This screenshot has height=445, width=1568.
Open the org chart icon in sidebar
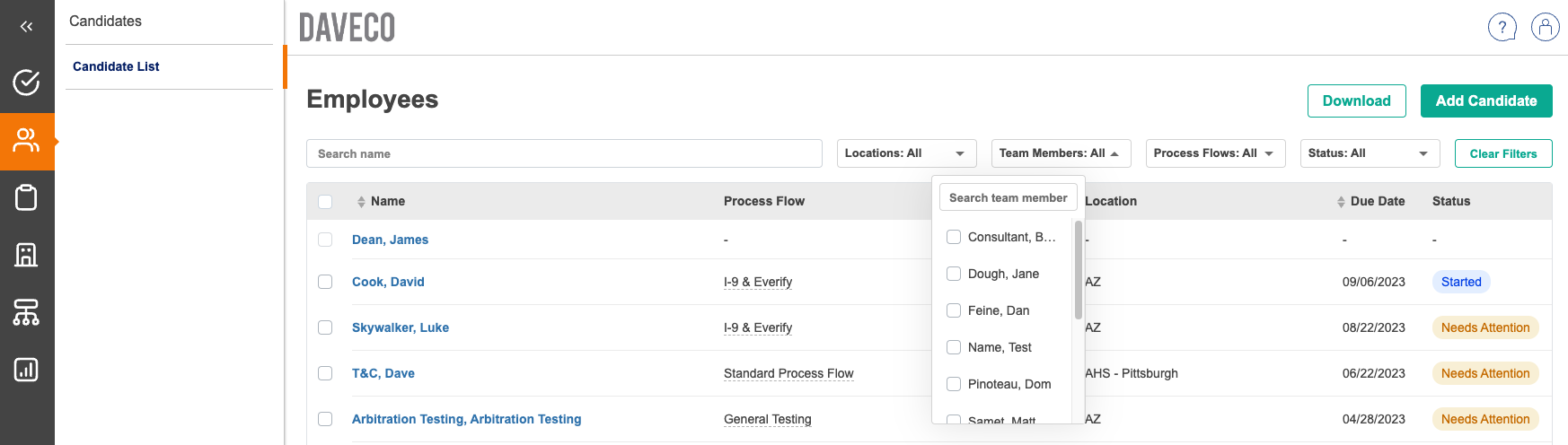(26, 312)
